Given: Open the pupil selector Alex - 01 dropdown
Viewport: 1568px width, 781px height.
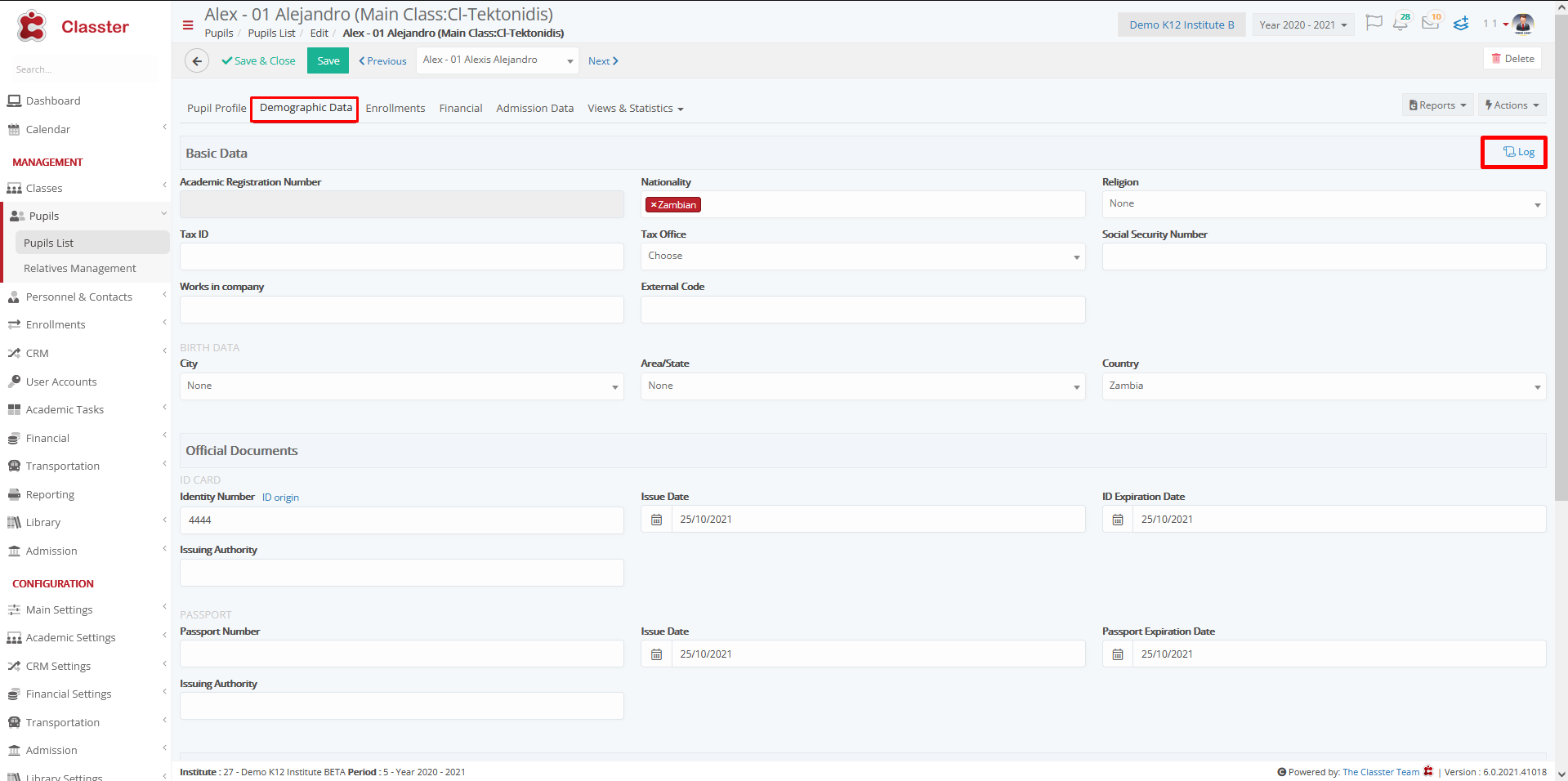Looking at the screenshot, I should click(x=498, y=60).
